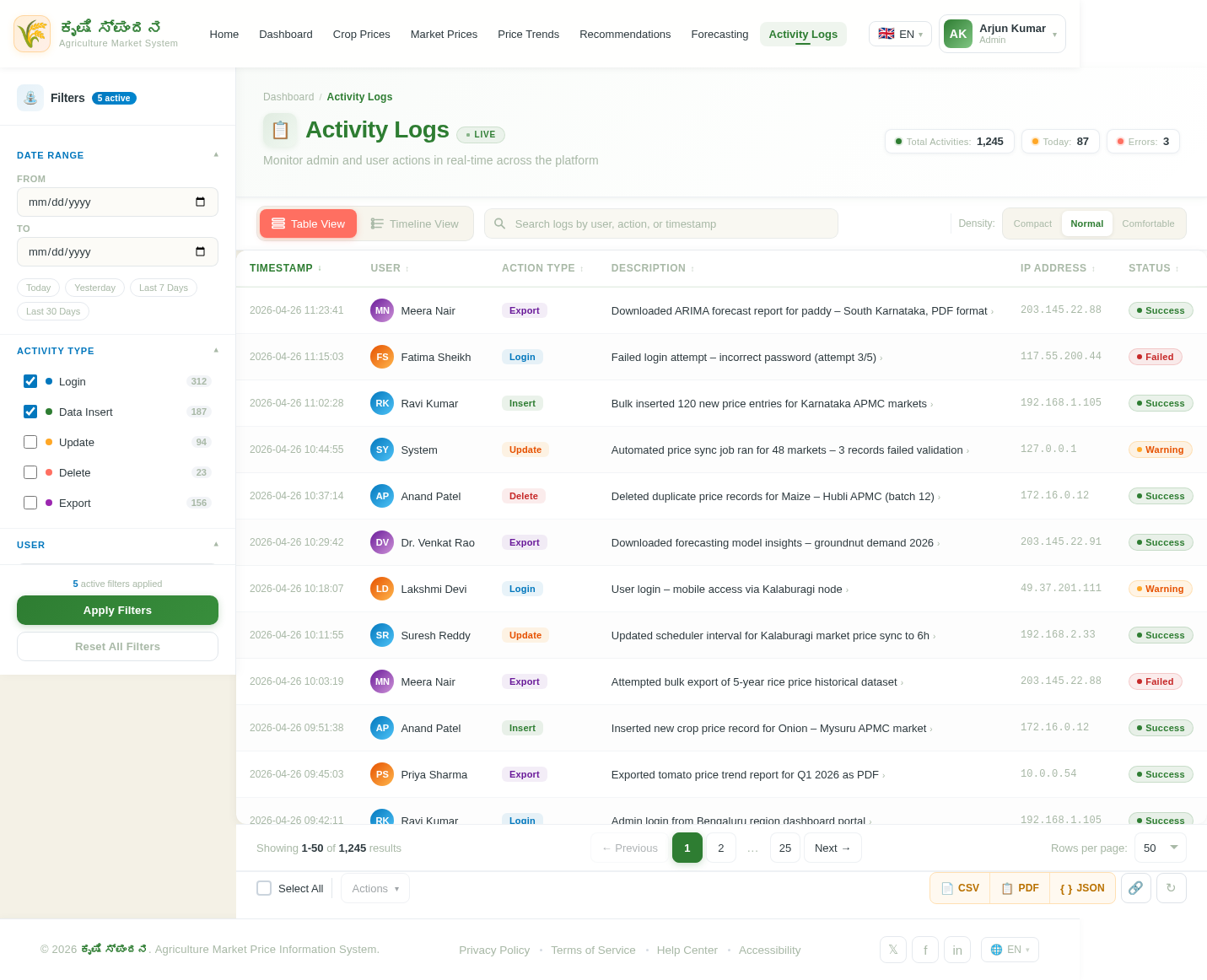
Task: Open the Crop Prices nav item
Action: pos(362,34)
